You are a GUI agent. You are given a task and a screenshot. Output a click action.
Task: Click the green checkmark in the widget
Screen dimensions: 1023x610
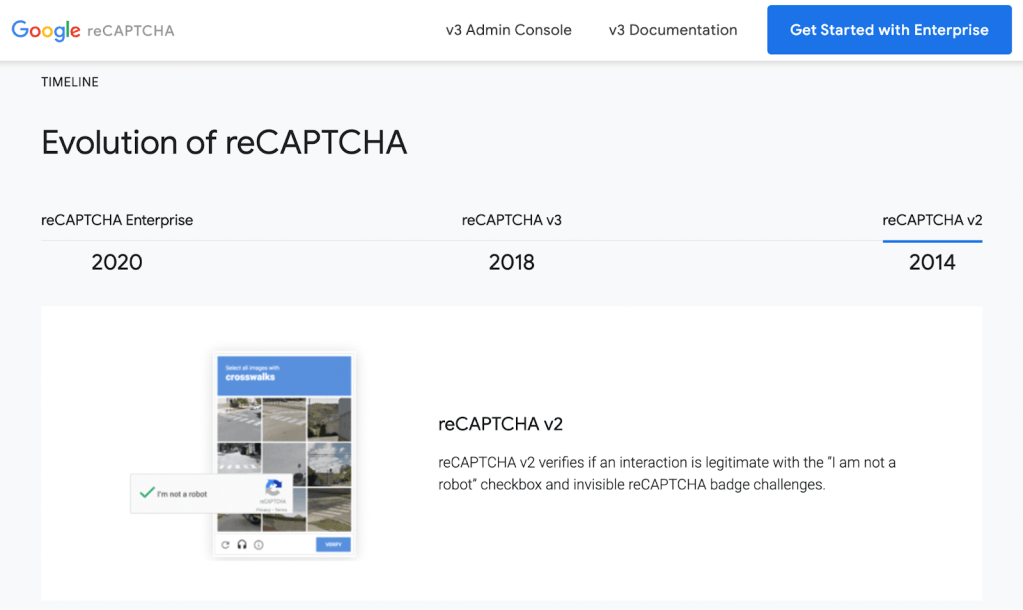[x=146, y=493]
